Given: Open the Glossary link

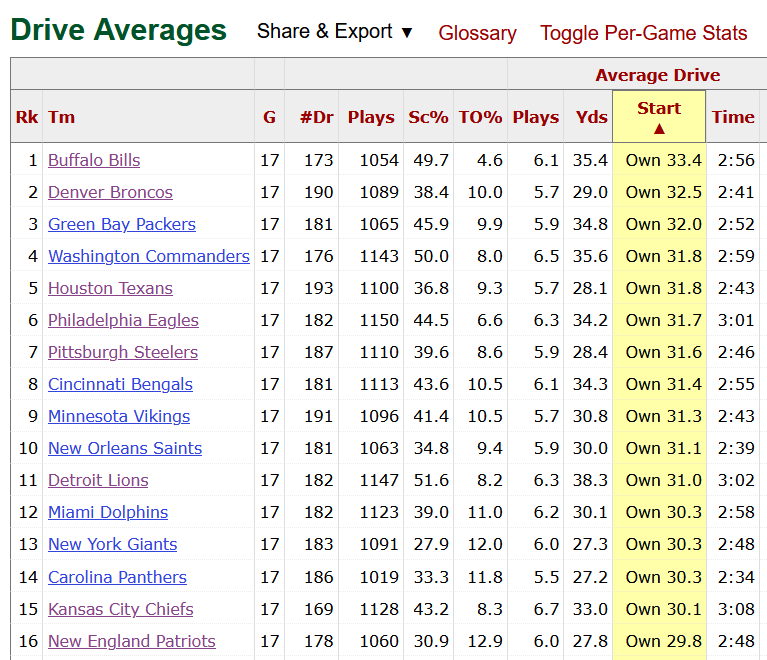Looking at the screenshot, I should (x=477, y=33).
